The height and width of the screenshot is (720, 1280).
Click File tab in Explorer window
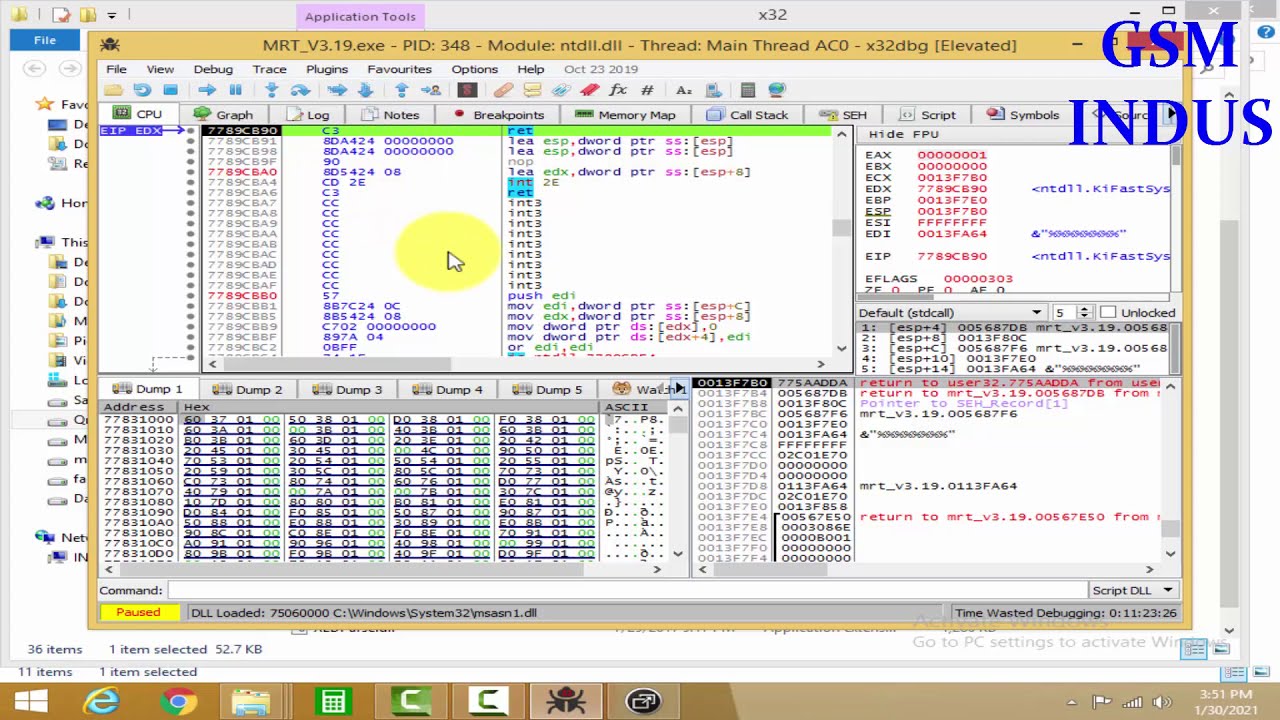pyautogui.click(x=44, y=40)
